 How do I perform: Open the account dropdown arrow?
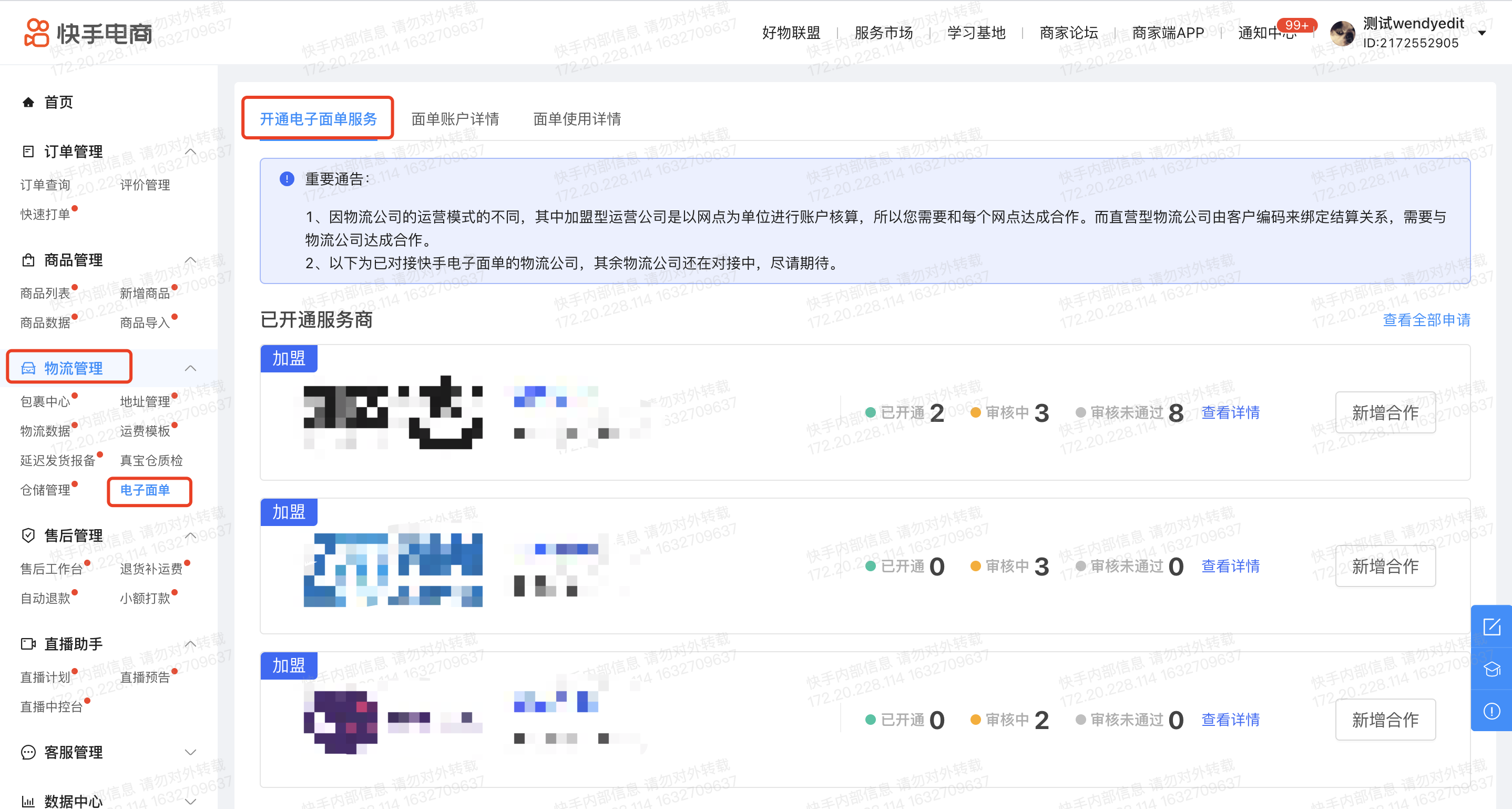point(1482,33)
